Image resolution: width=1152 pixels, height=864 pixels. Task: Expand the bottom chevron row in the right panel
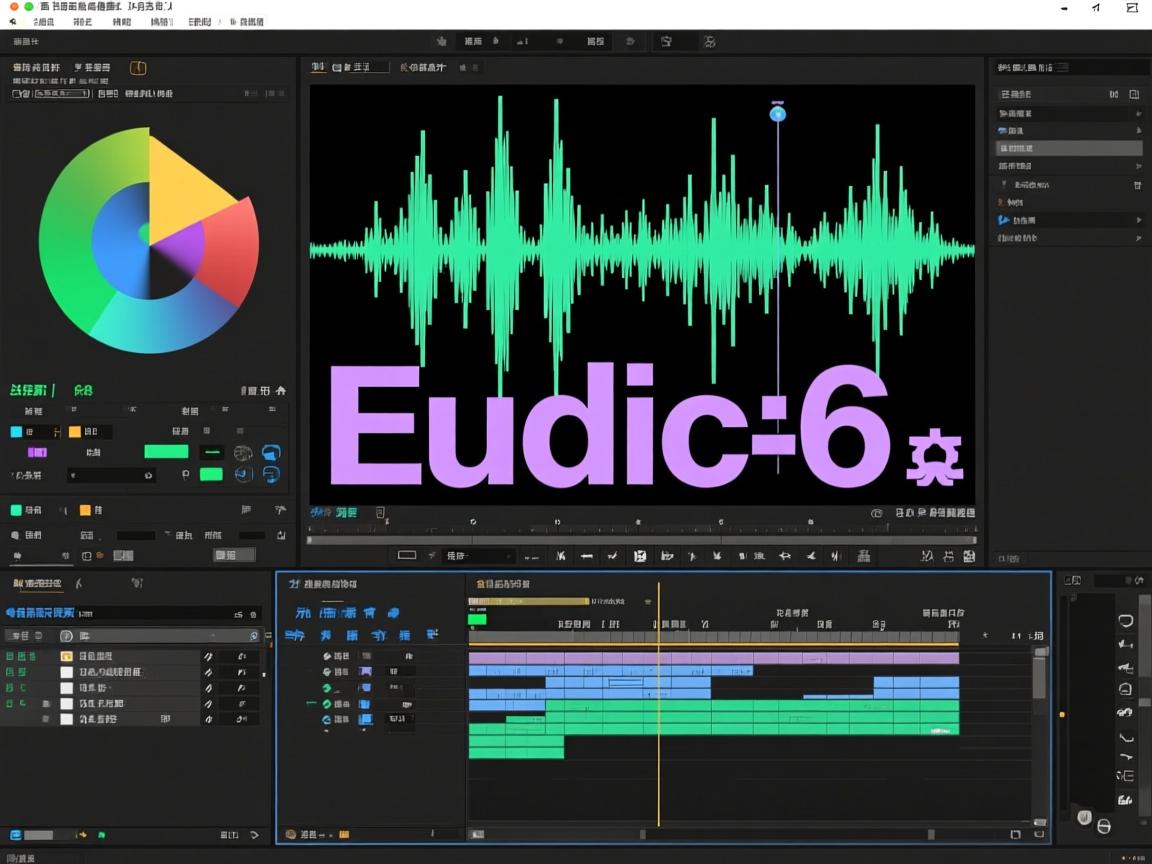pyautogui.click(x=1139, y=238)
